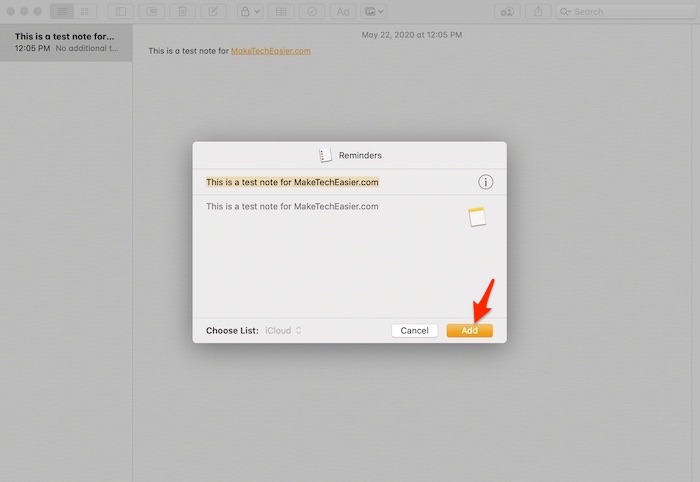This screenshot has width=700, height=482.
Task: Open the lock note dropdown
Action: tap(250, 12)
